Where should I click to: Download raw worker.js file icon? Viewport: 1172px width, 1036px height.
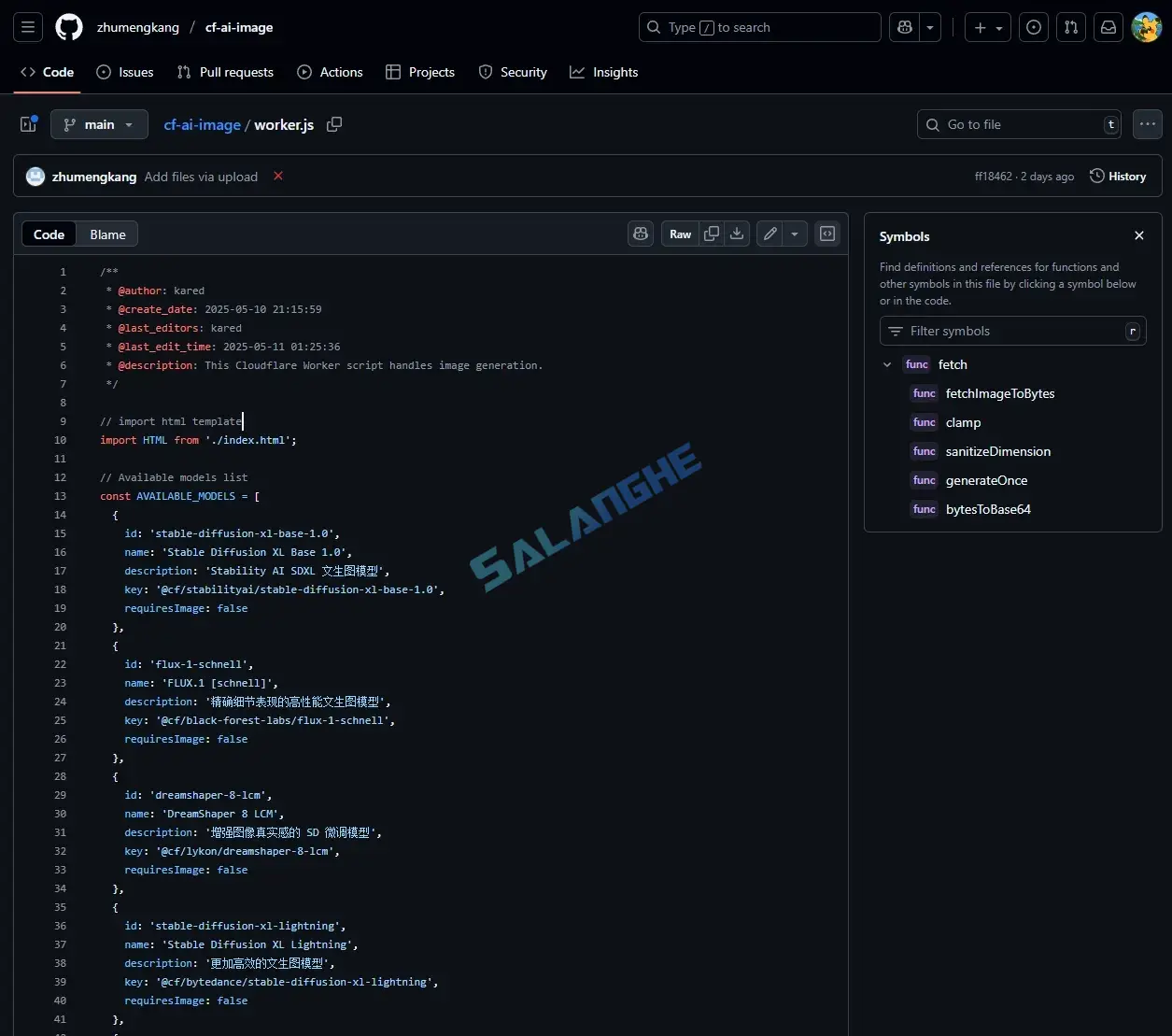(736, 234)
